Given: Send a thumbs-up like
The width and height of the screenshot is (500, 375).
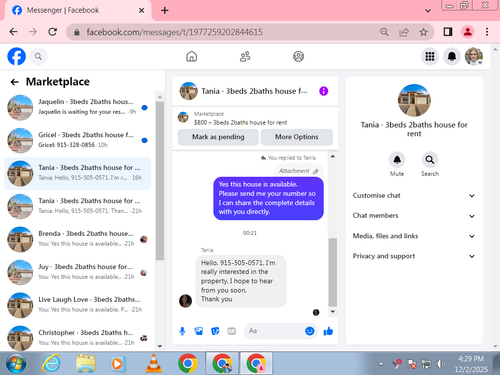Looking at the screenshot, I should point(328,331).
